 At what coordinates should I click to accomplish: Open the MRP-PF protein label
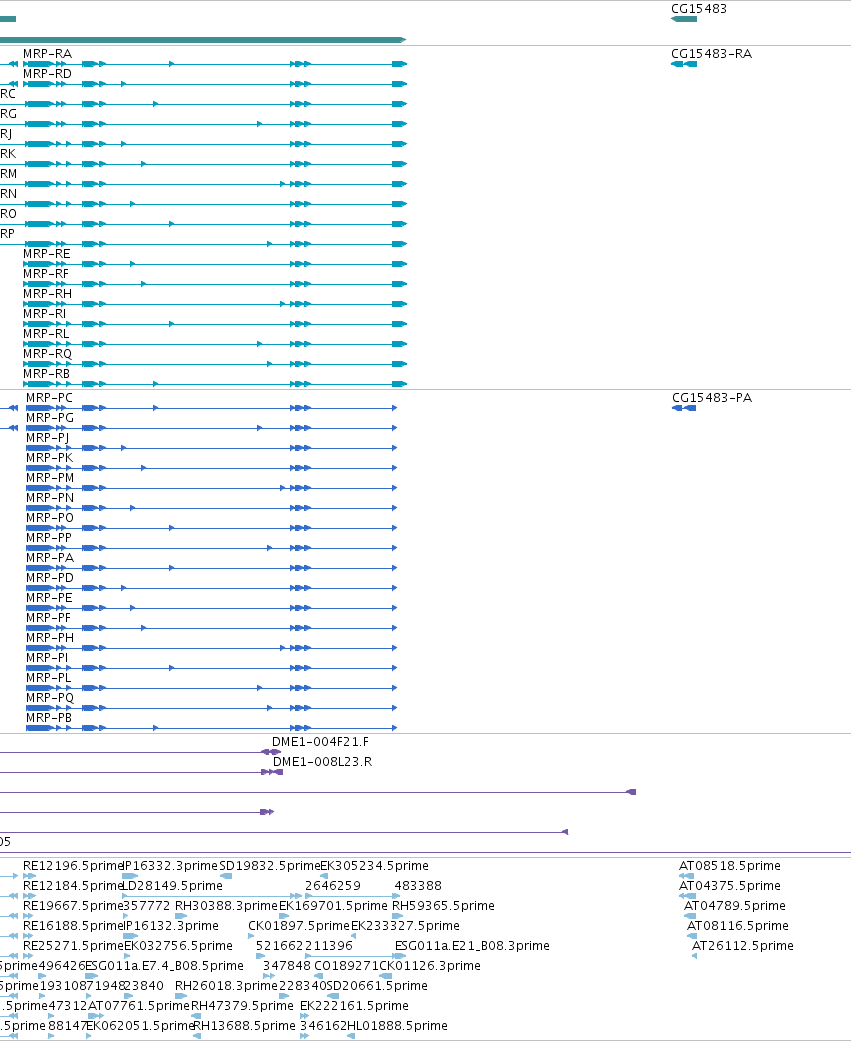[x=48, y=617]
